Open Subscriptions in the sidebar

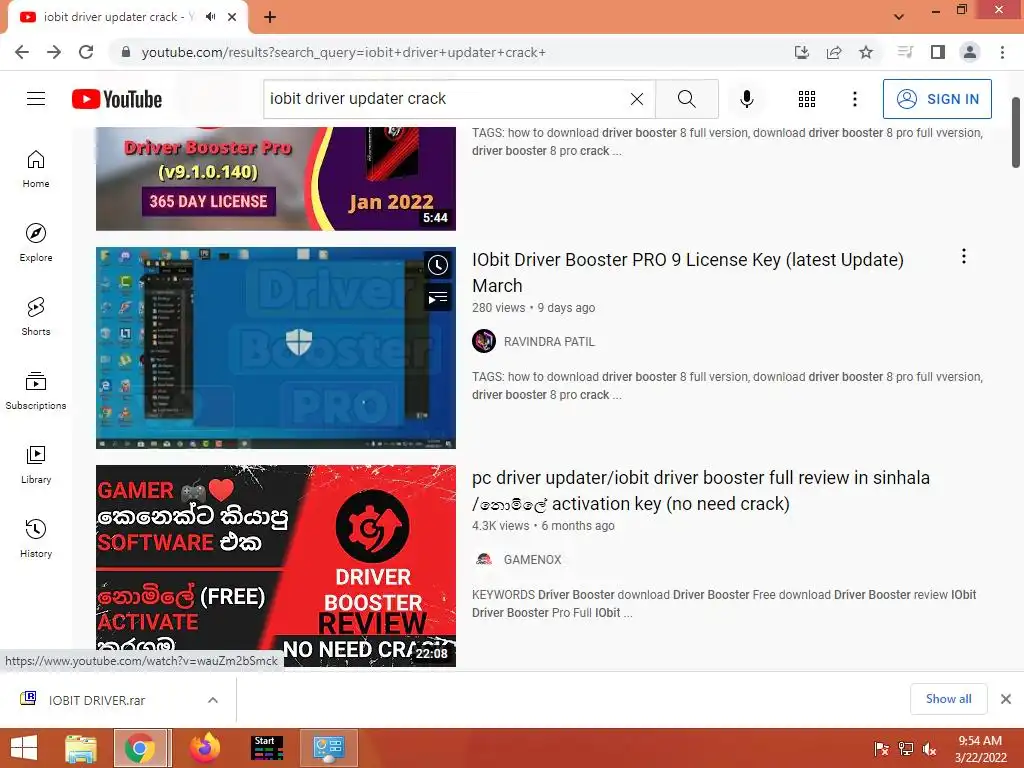coord(36,390)
